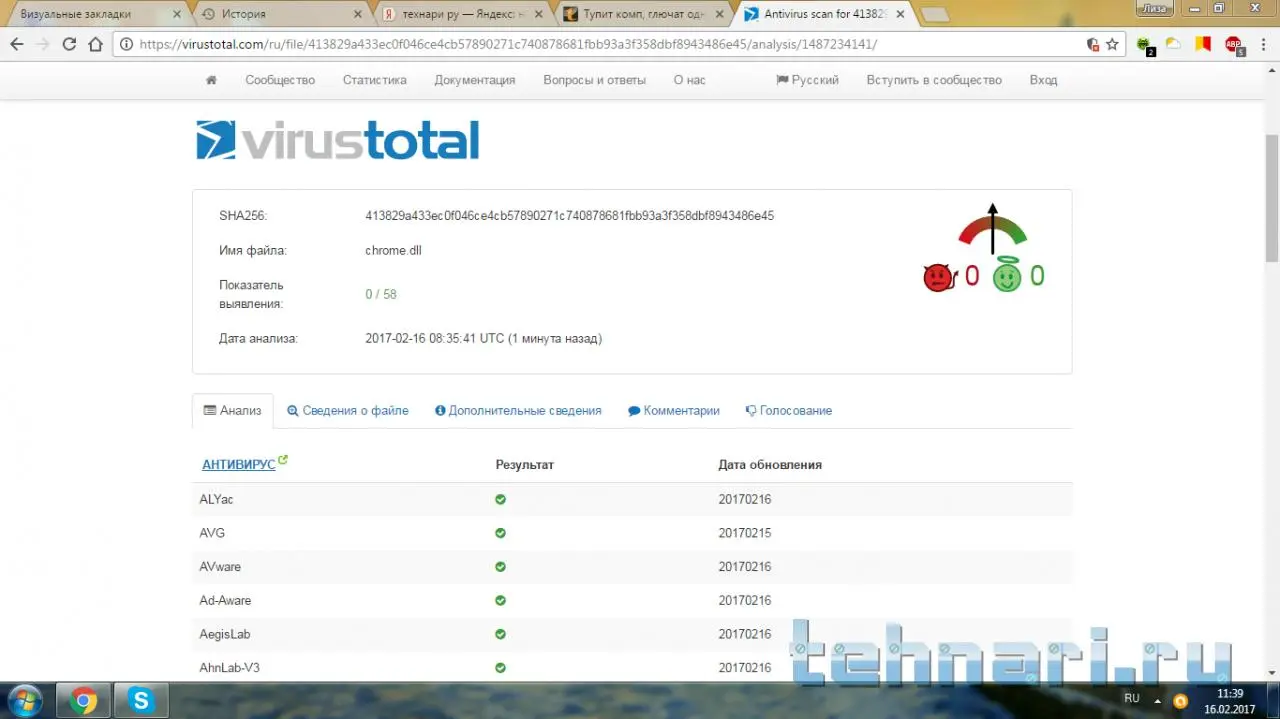The height and width of the screenshot is (719, 1280).
Task: Select the Анализ tab
Action: tap(233, 411)
